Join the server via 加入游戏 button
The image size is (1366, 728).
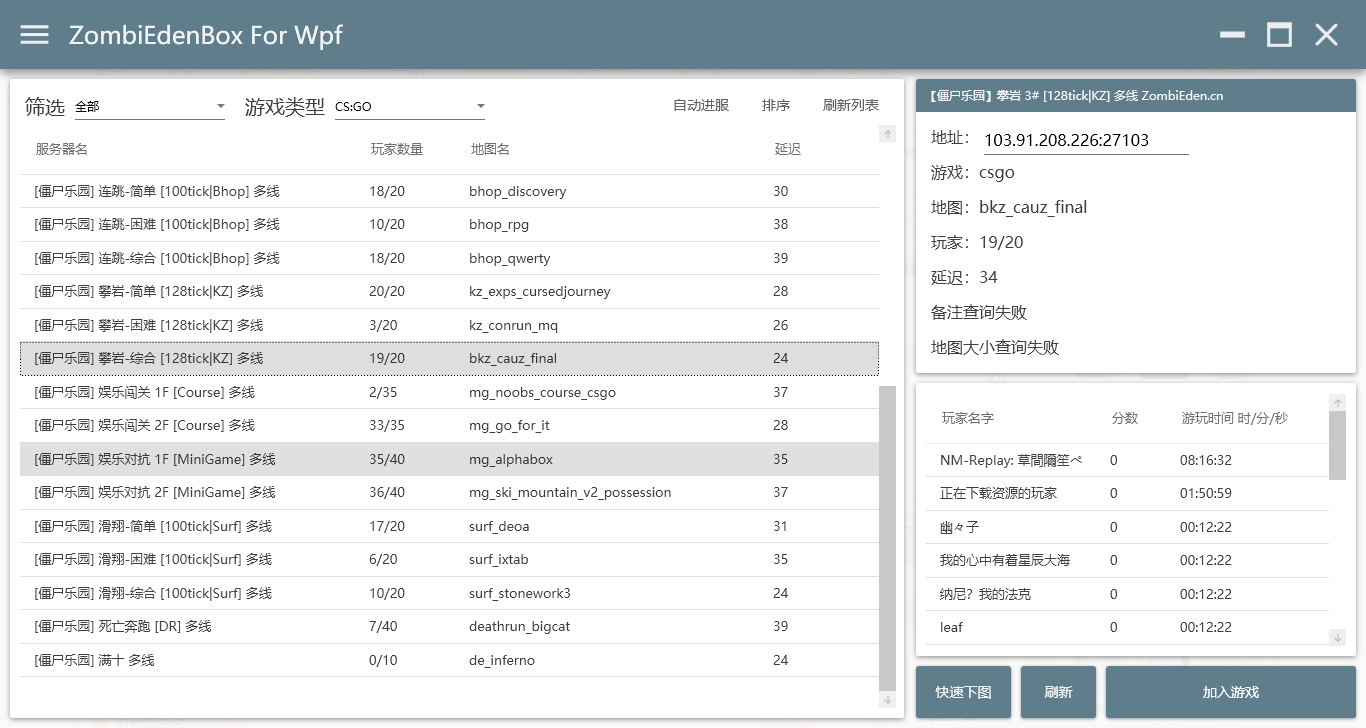point(1230,691)
